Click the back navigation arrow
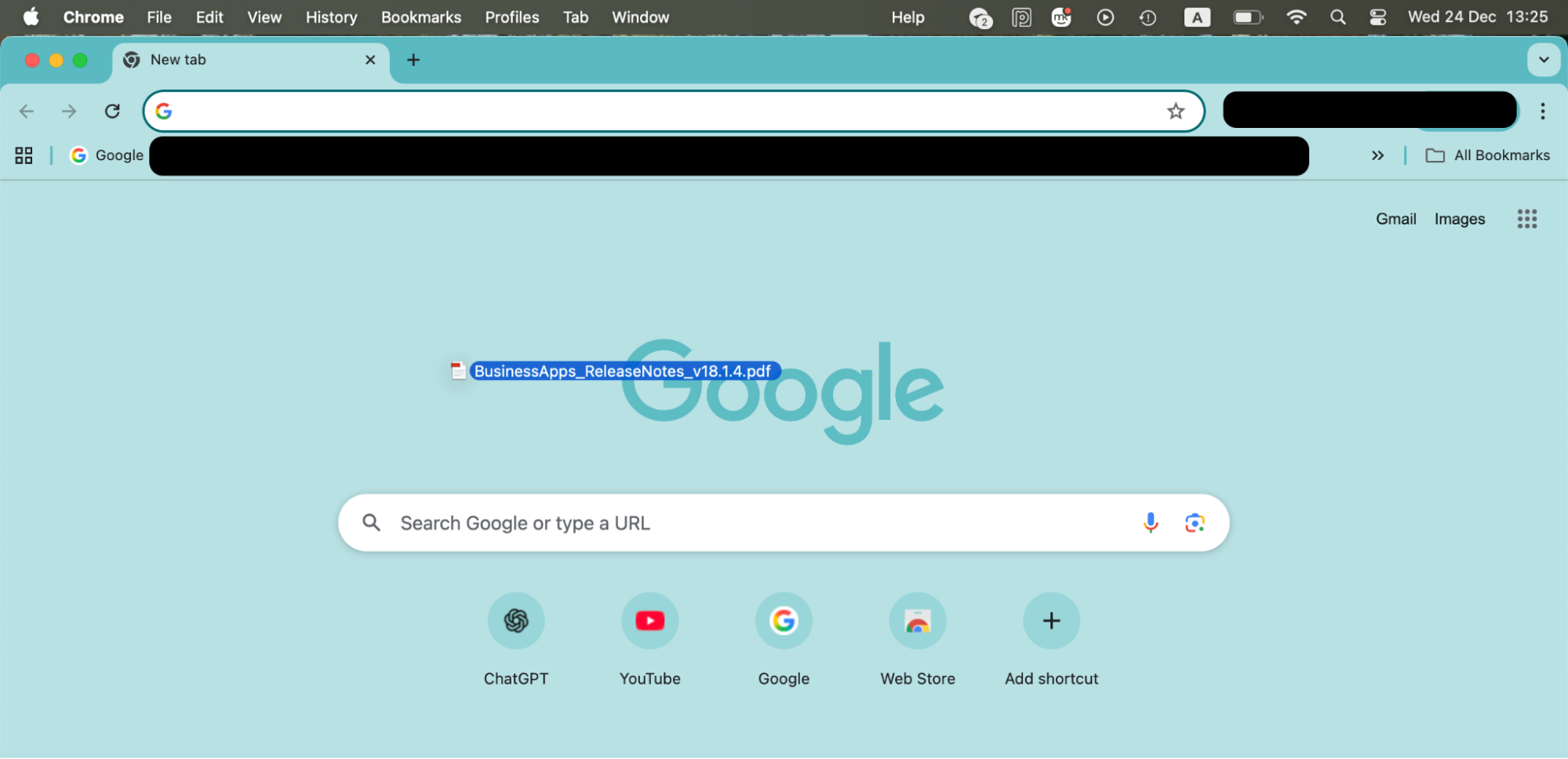1568x759 pixels. 27,111
